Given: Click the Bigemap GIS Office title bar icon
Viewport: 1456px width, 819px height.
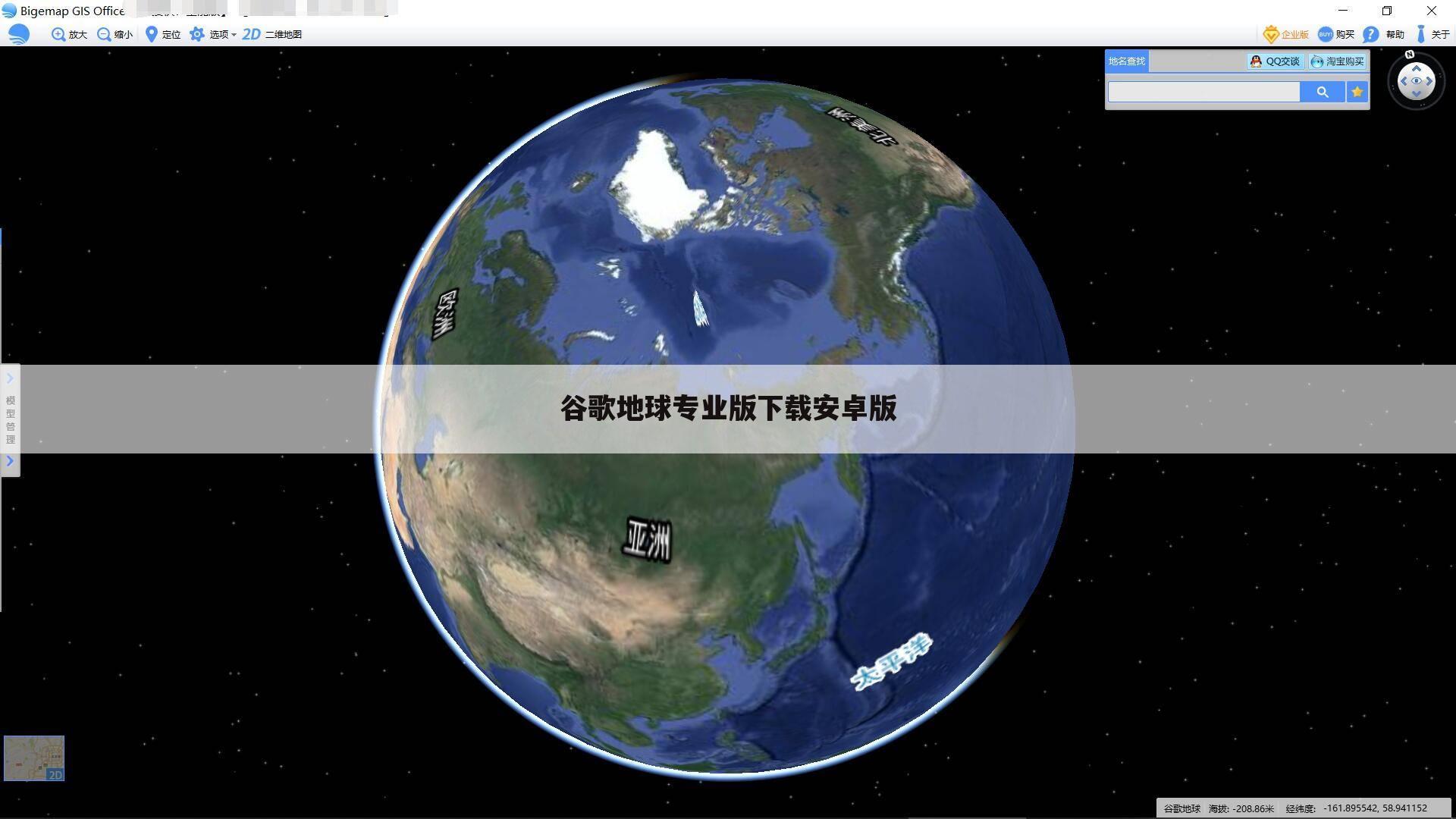Looking at the screenshot, I should pyautogui.click(x=9, y=11).
